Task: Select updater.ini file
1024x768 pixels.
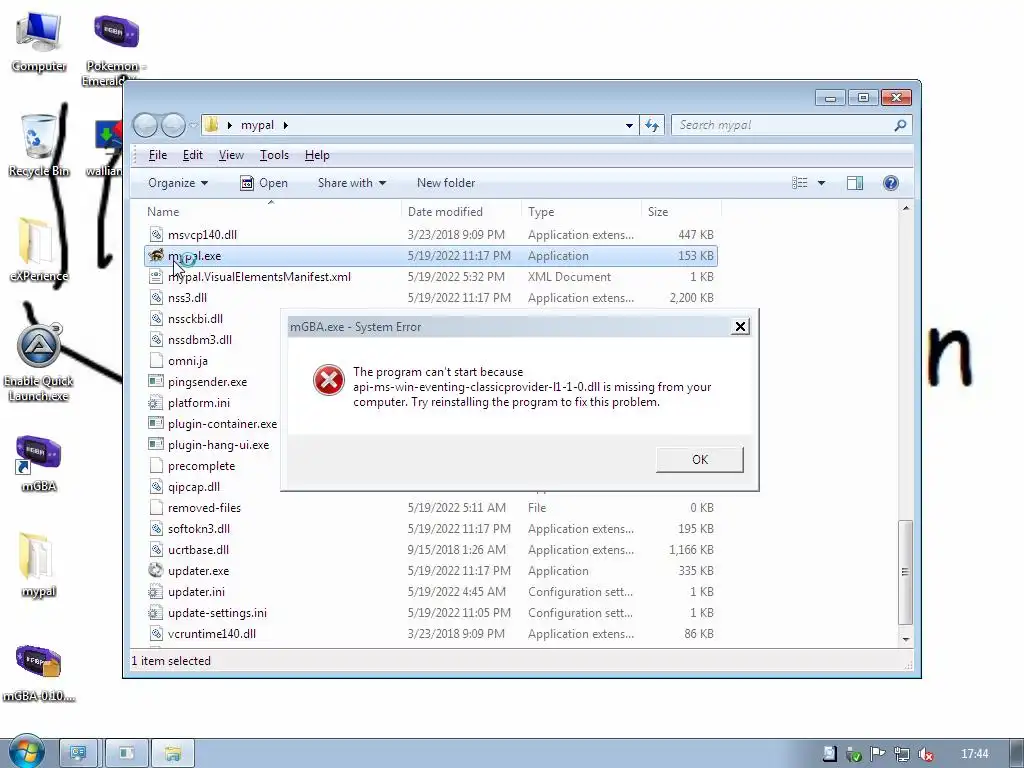Action: pyautogui.click(x=196, y=592)
